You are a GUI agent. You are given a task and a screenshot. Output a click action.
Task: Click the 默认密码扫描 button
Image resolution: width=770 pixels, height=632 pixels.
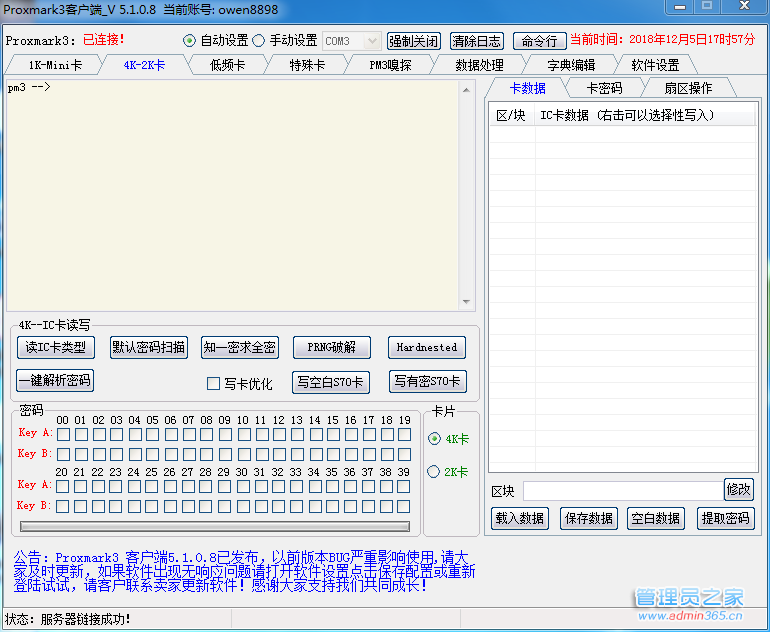coord(148,348)
